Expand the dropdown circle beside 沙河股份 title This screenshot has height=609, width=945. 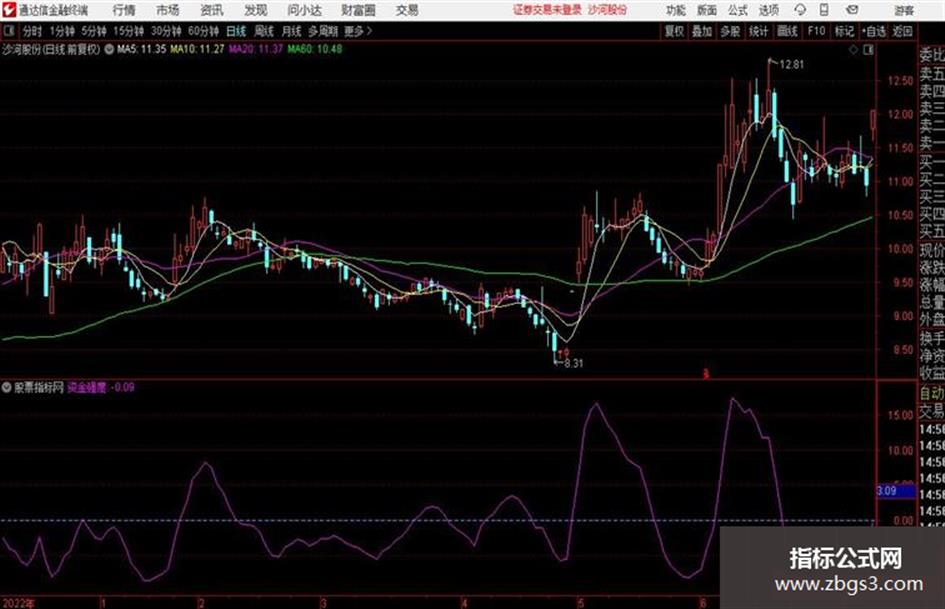click(x=109, y=49)
